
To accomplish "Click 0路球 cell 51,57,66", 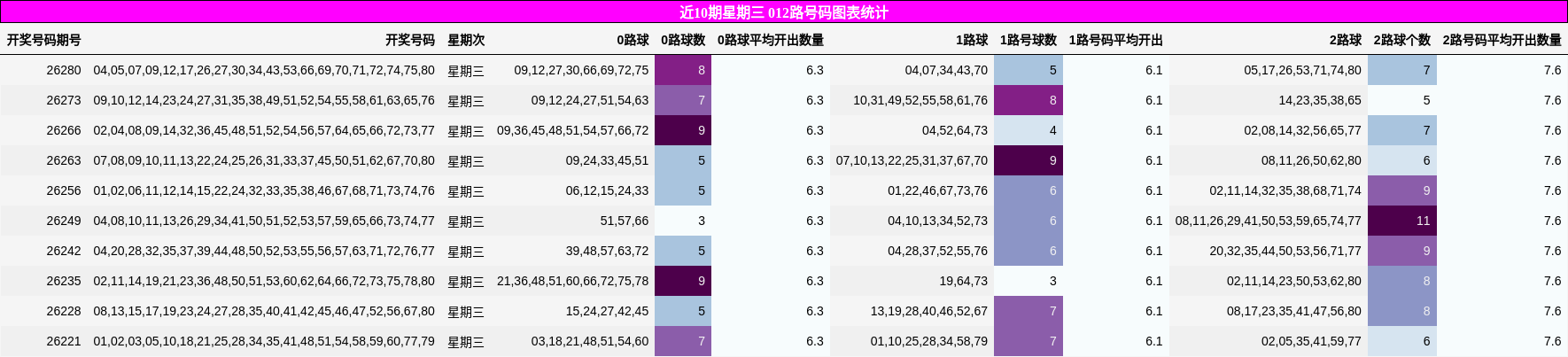I will 625,221.
